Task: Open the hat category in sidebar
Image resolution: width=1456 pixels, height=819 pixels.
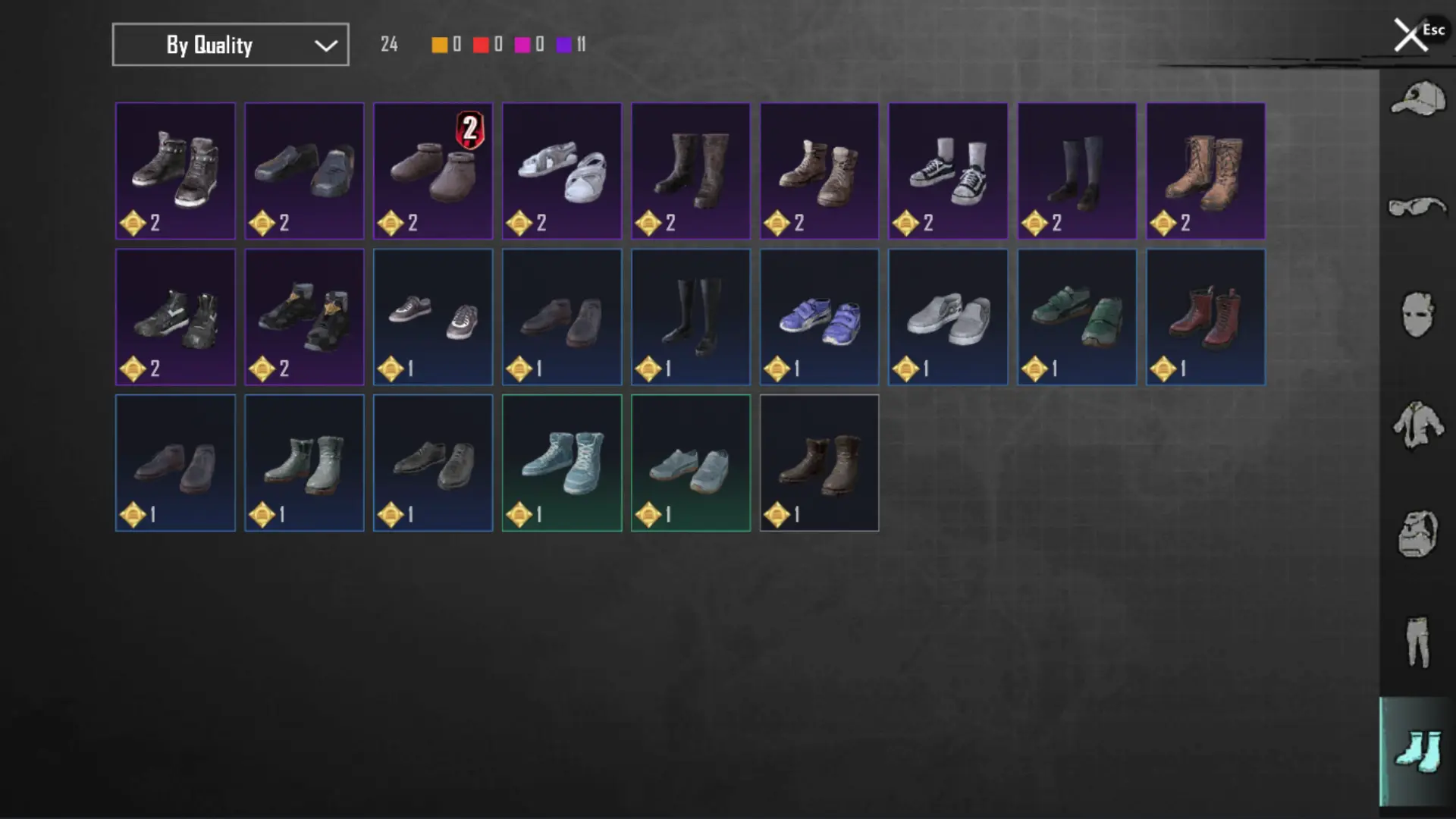Action: tap(1417, 99)
